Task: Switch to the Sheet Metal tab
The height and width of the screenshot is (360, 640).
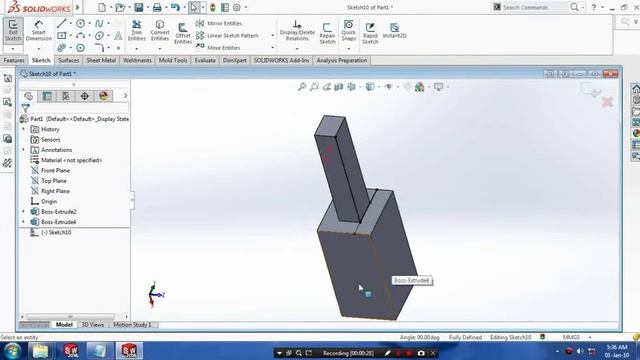Action: pyautogui.click(x=101, y=60)
